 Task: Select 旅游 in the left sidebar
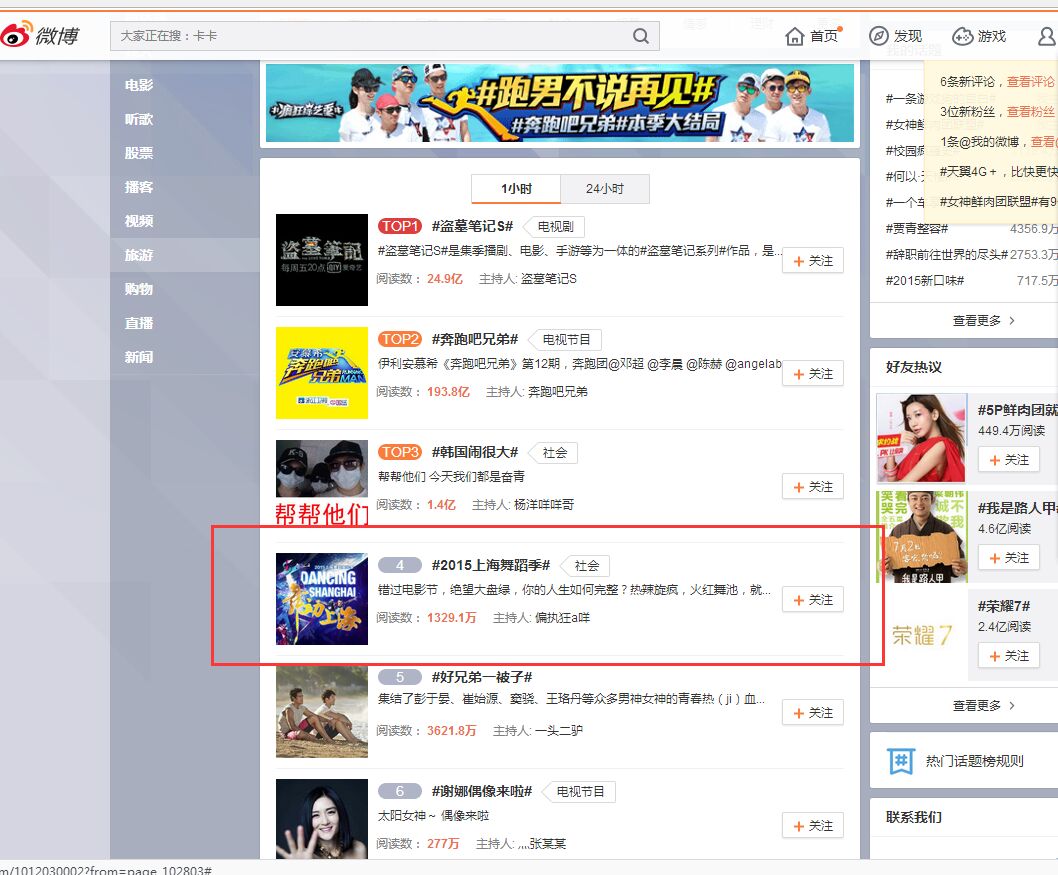tap(139, 255)
